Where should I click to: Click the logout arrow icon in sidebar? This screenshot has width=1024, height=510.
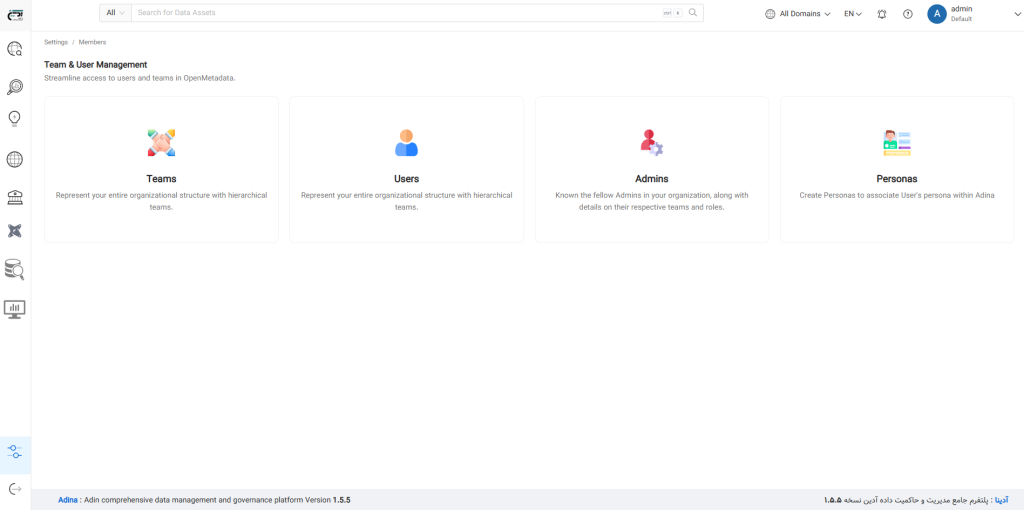click(15, 489)
